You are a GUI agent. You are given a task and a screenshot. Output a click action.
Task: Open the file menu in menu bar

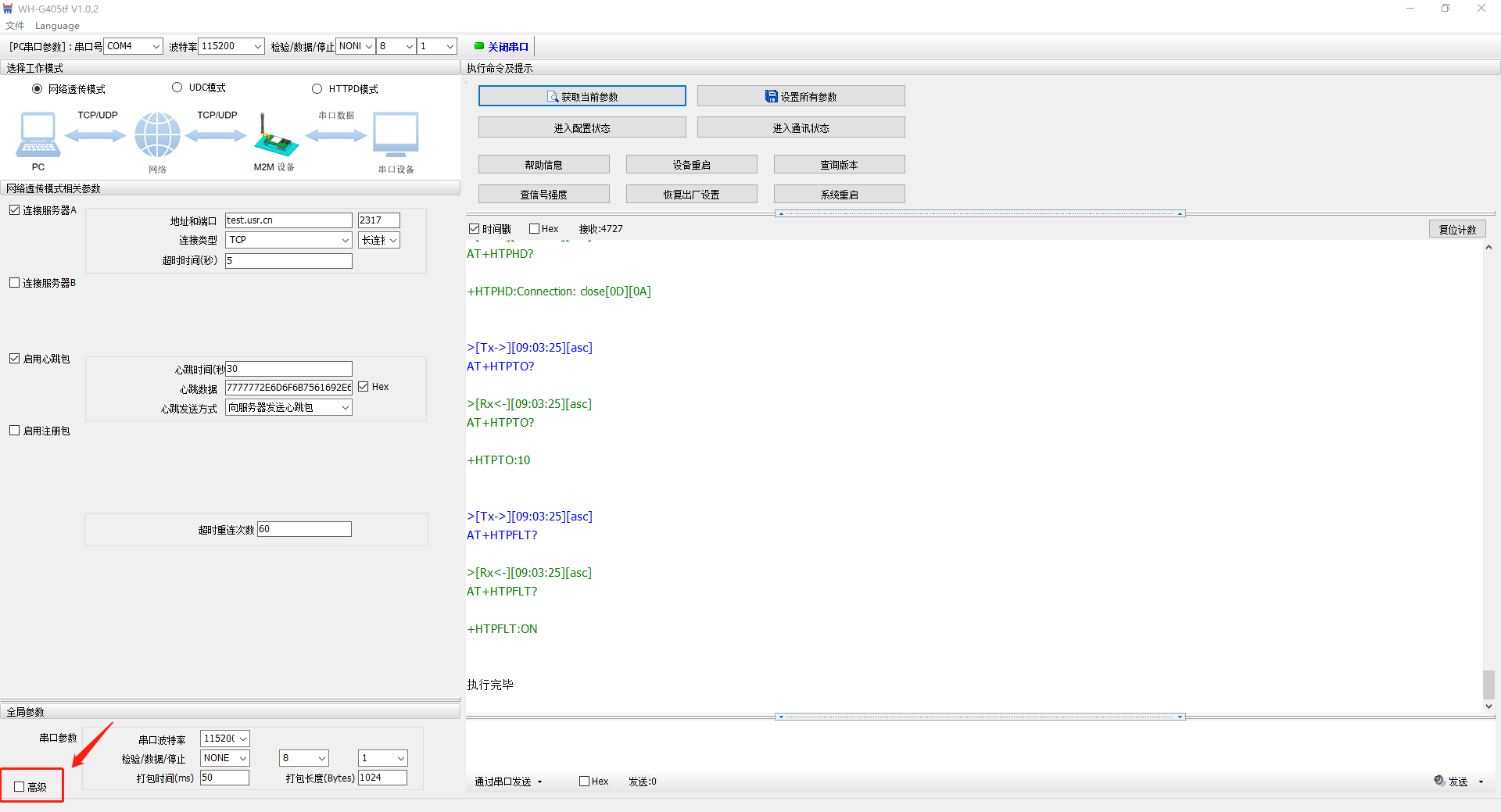coord(15,26)
